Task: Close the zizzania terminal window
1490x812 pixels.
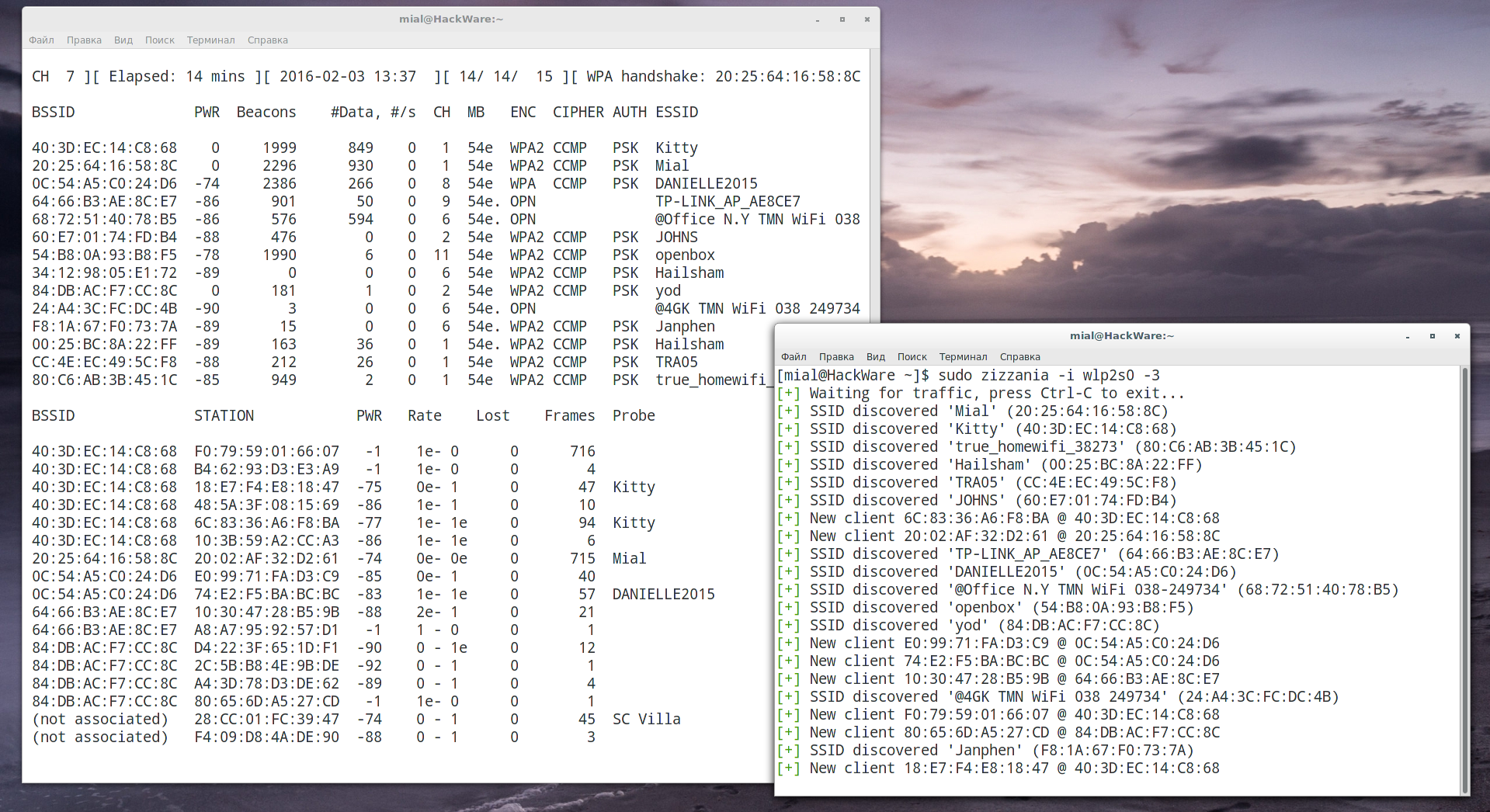Action: point(1457,336)
